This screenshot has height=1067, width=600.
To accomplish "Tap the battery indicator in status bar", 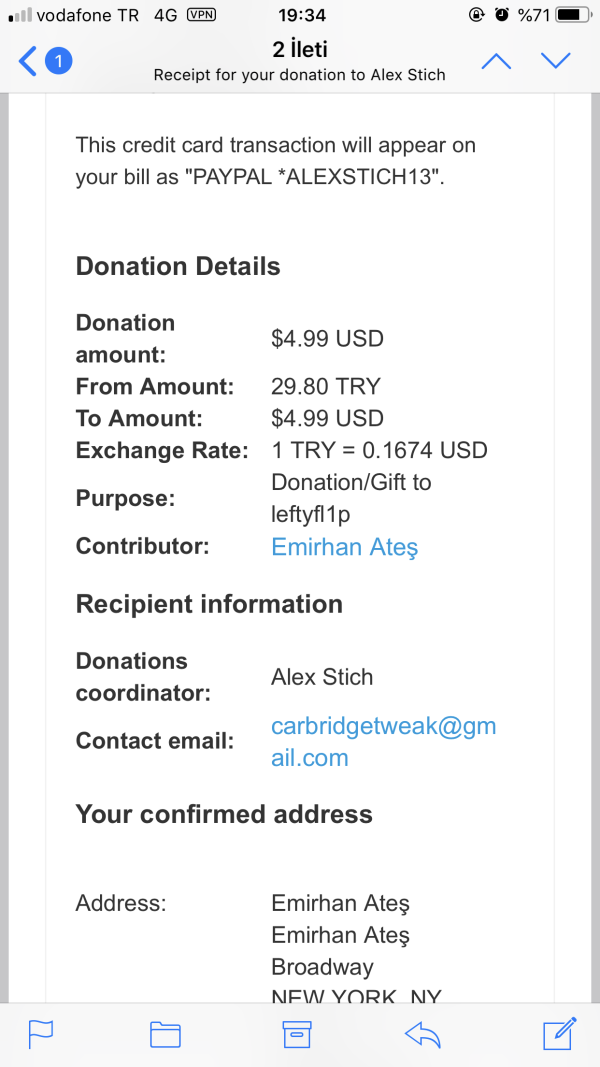I will coord(573,15).
